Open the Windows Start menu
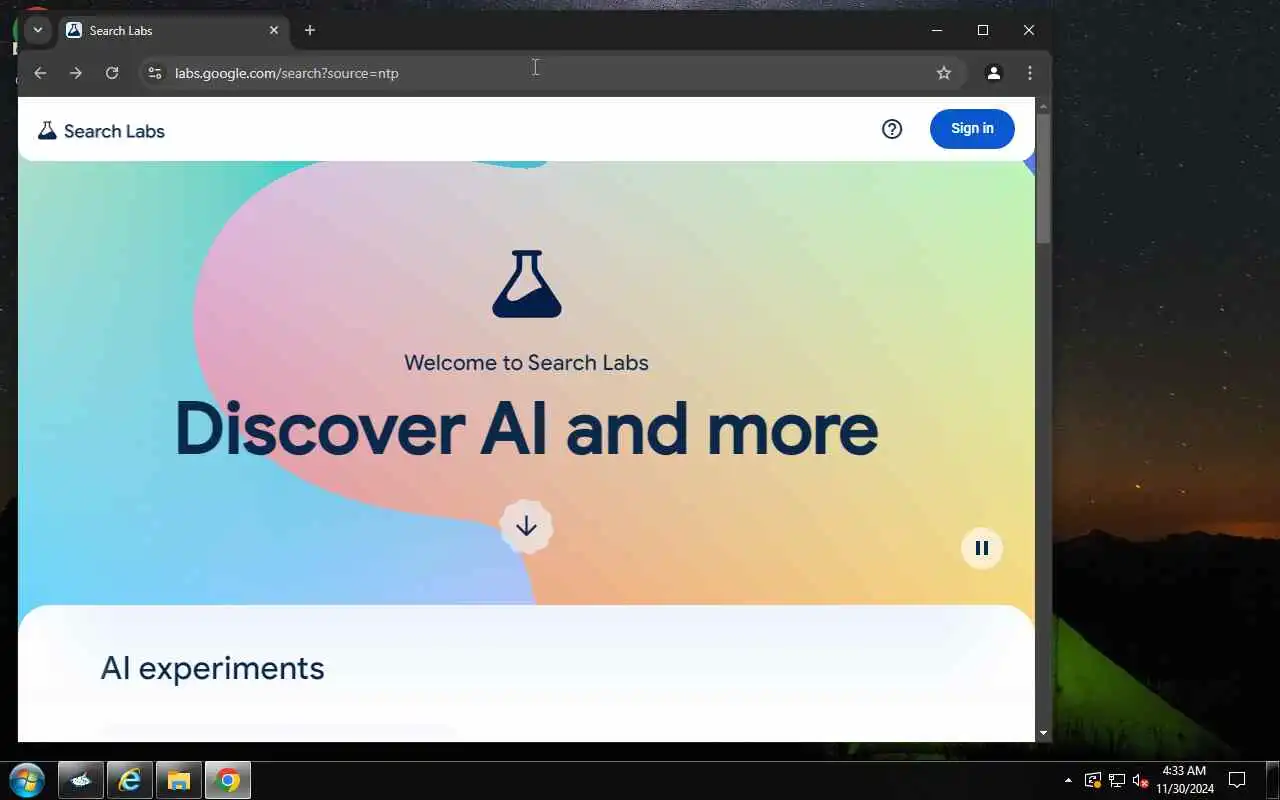This screenshot has width=1280, height=800. [26, 780]
